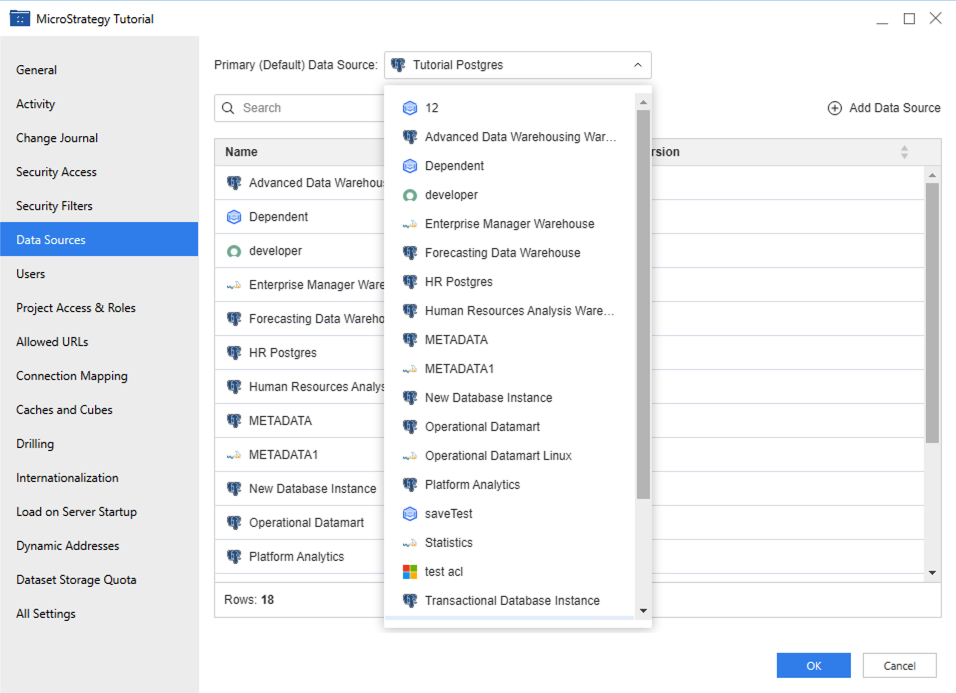Screen dimensions: 956x693
Task: Click the search magnifier icon
Action: coord(228,108)
